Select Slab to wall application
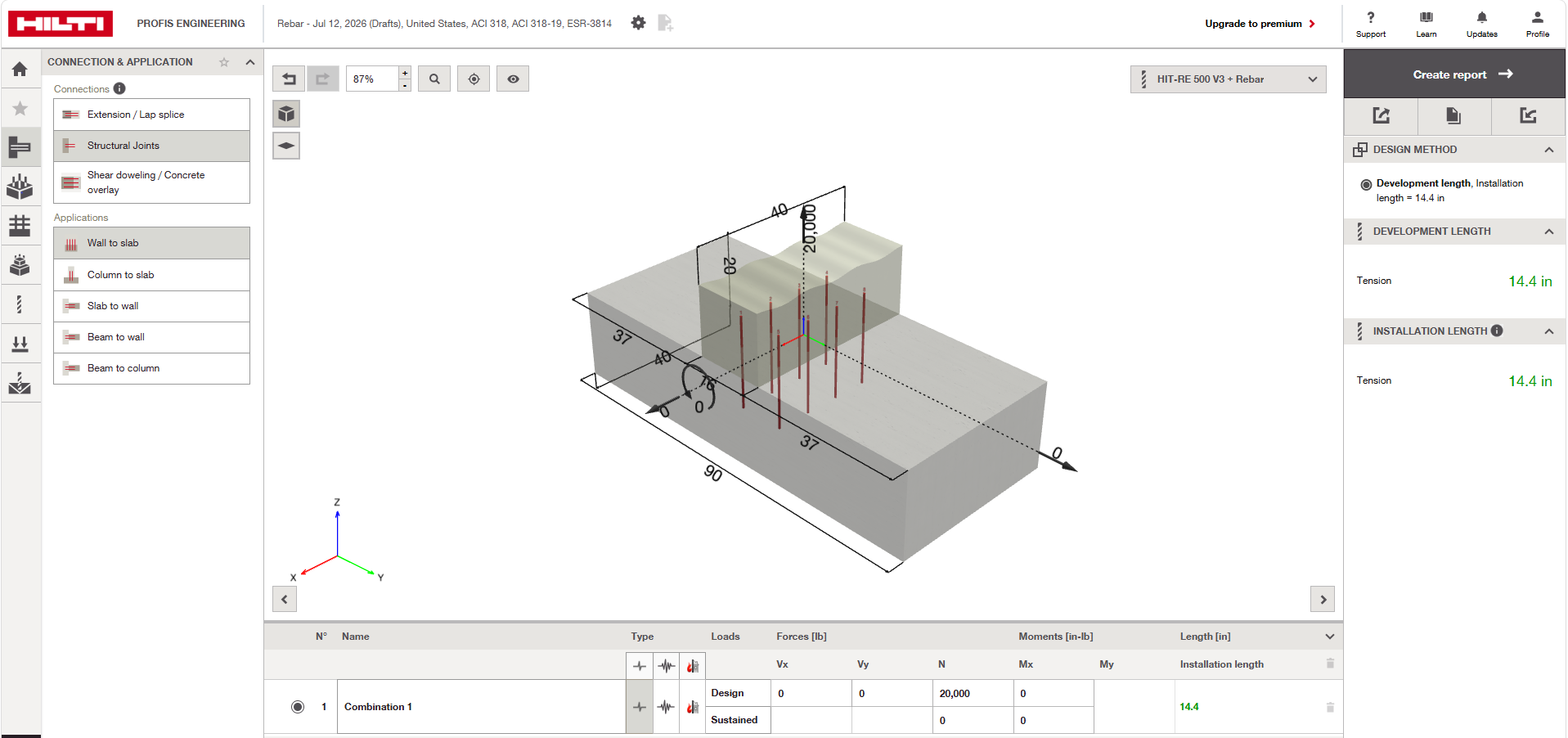Image resolution: width=1568 pixels, height=738 pixels. tap(151, 306)
